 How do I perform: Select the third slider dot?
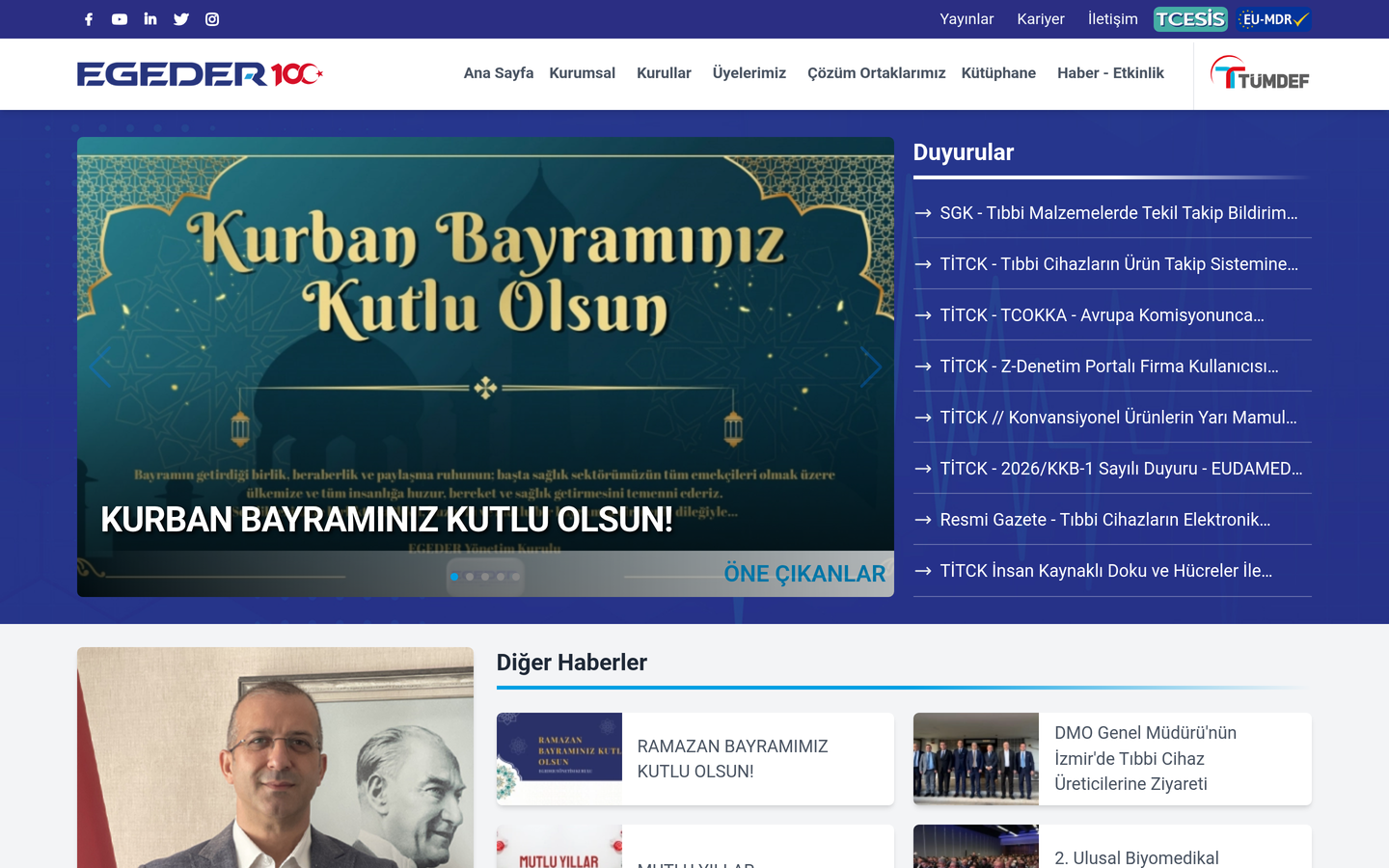[485, 577]
